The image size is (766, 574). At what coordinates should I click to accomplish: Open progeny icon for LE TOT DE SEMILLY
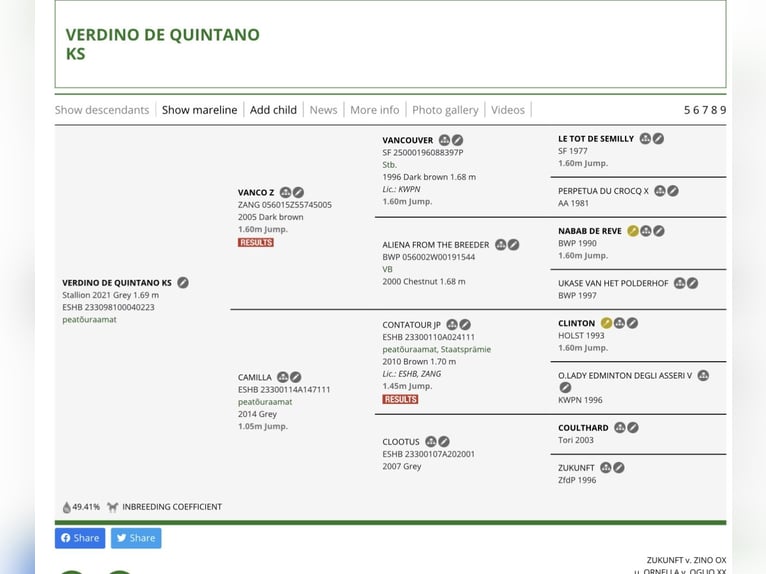(645, 139)
